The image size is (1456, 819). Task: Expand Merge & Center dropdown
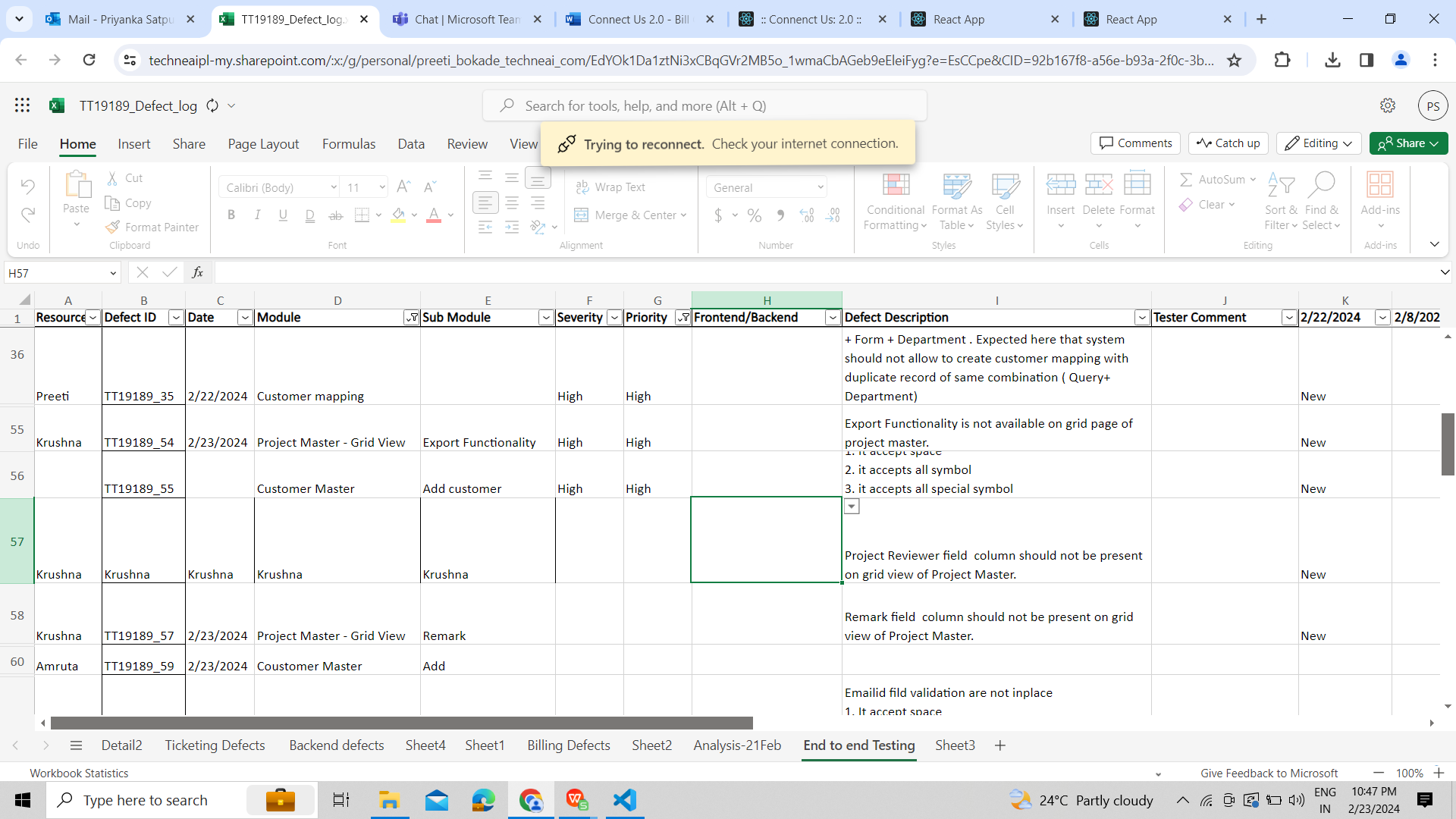click(x=683, y=215)
